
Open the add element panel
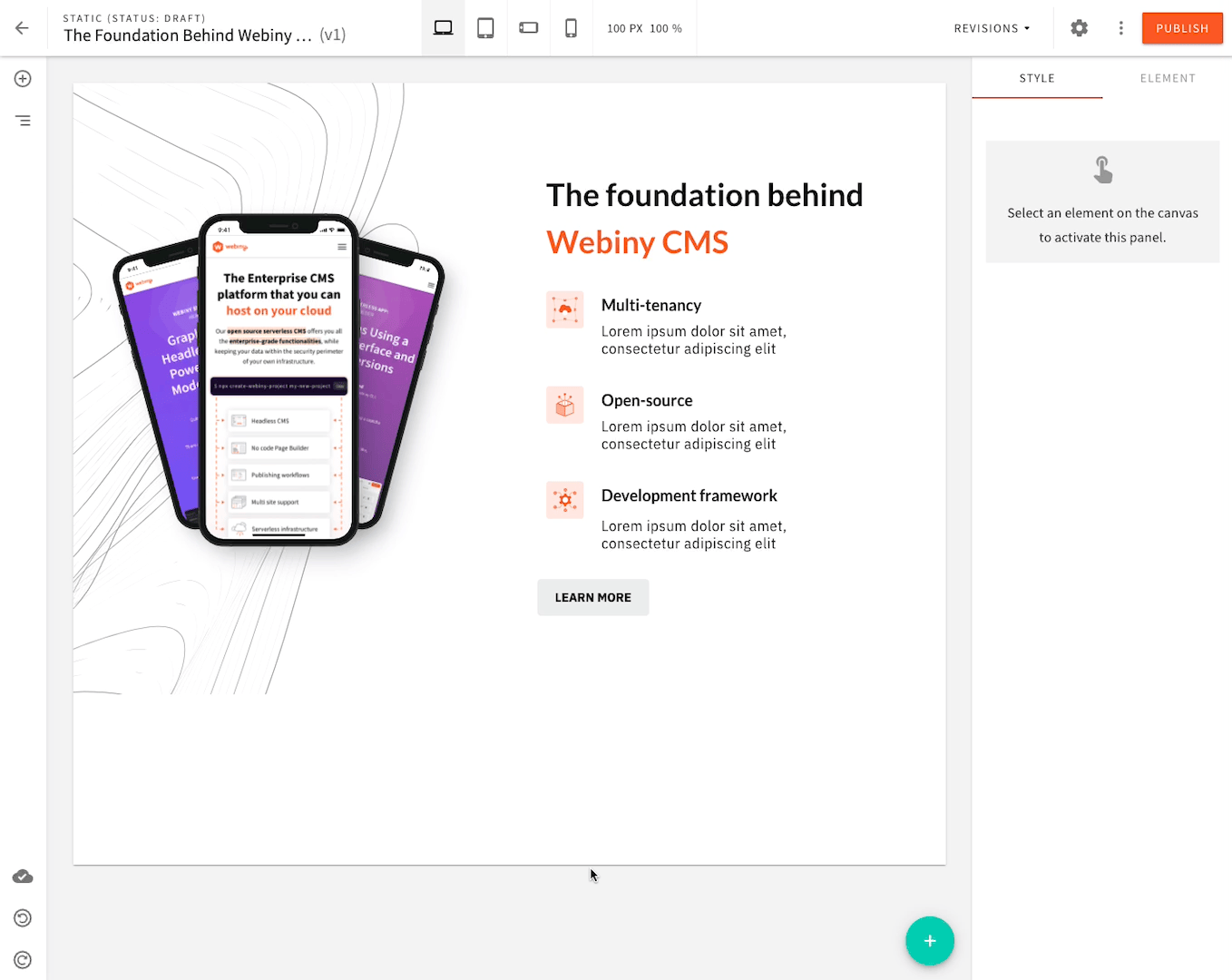click(x=23, y=79)
